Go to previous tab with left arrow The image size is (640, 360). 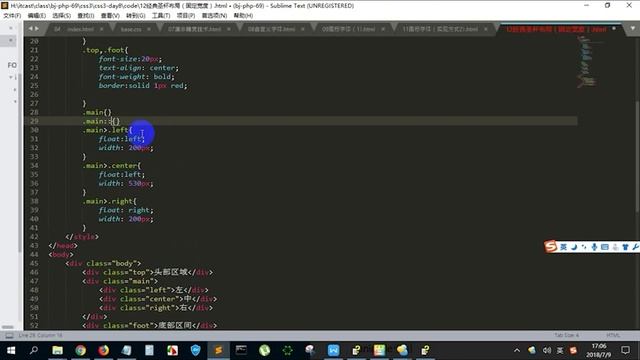tap(30, 29)
